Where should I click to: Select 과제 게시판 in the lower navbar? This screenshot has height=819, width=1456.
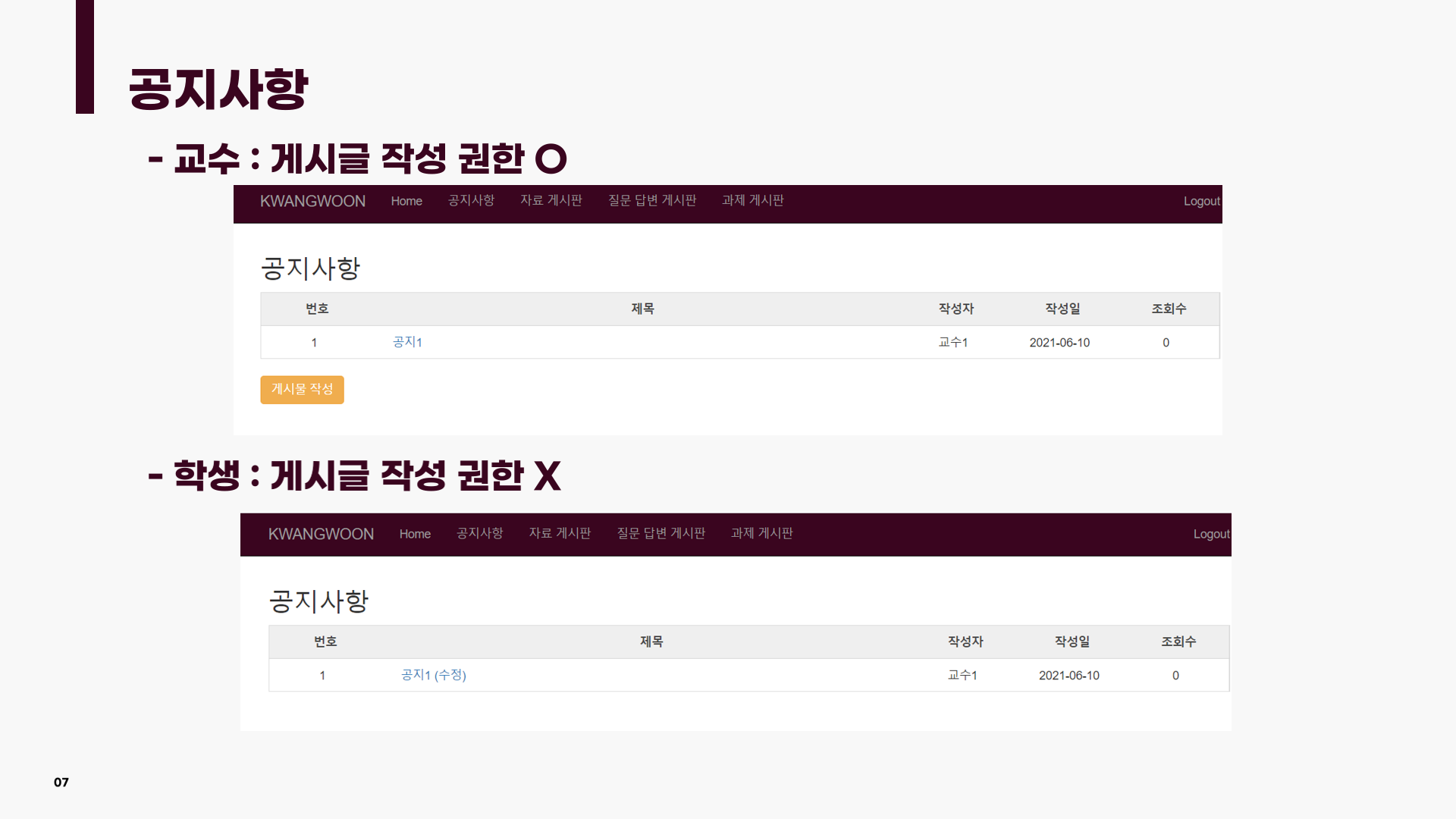761,534
